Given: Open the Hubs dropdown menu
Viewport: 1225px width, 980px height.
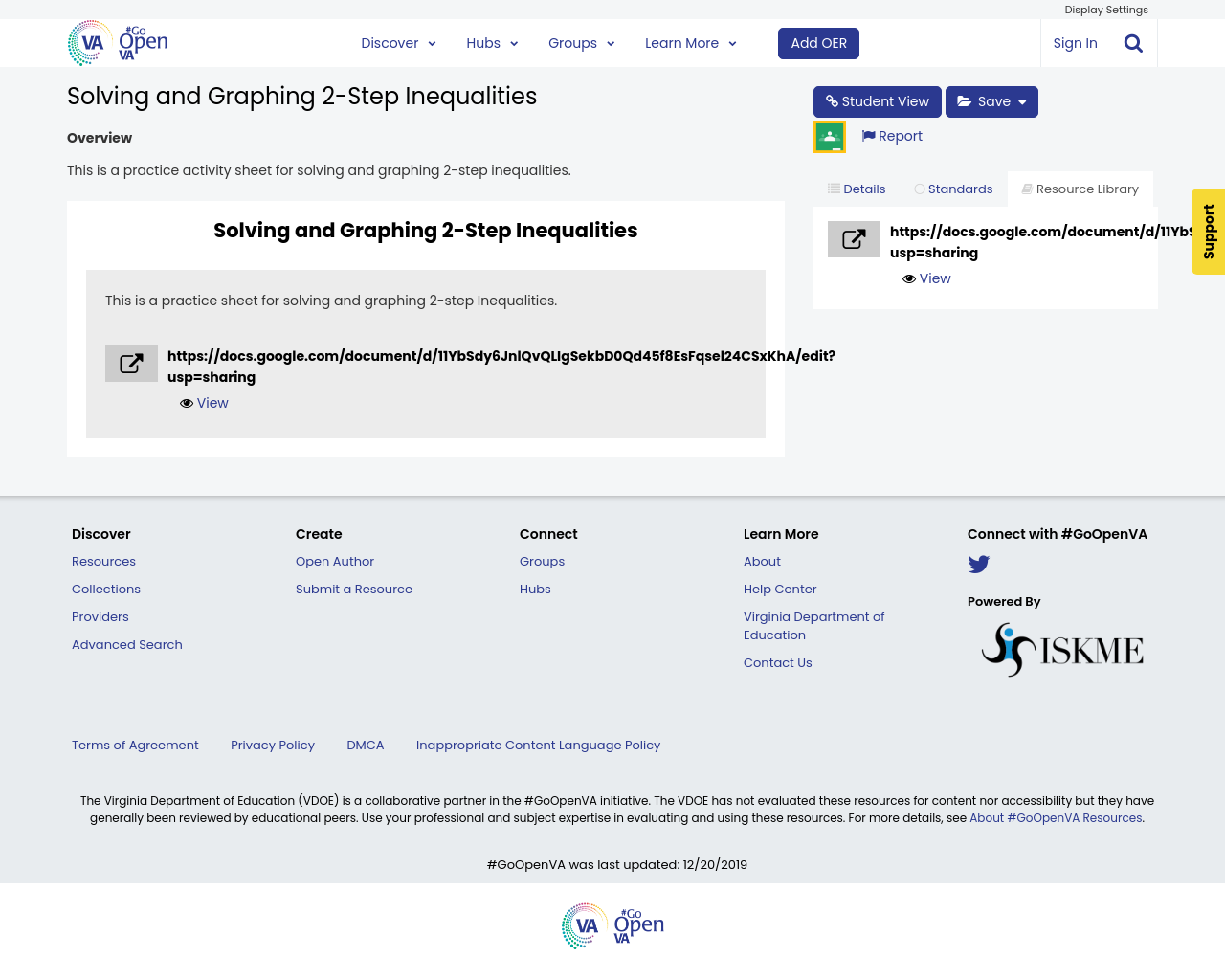Looking at the screenshot, I should click(x=492, y=43).
